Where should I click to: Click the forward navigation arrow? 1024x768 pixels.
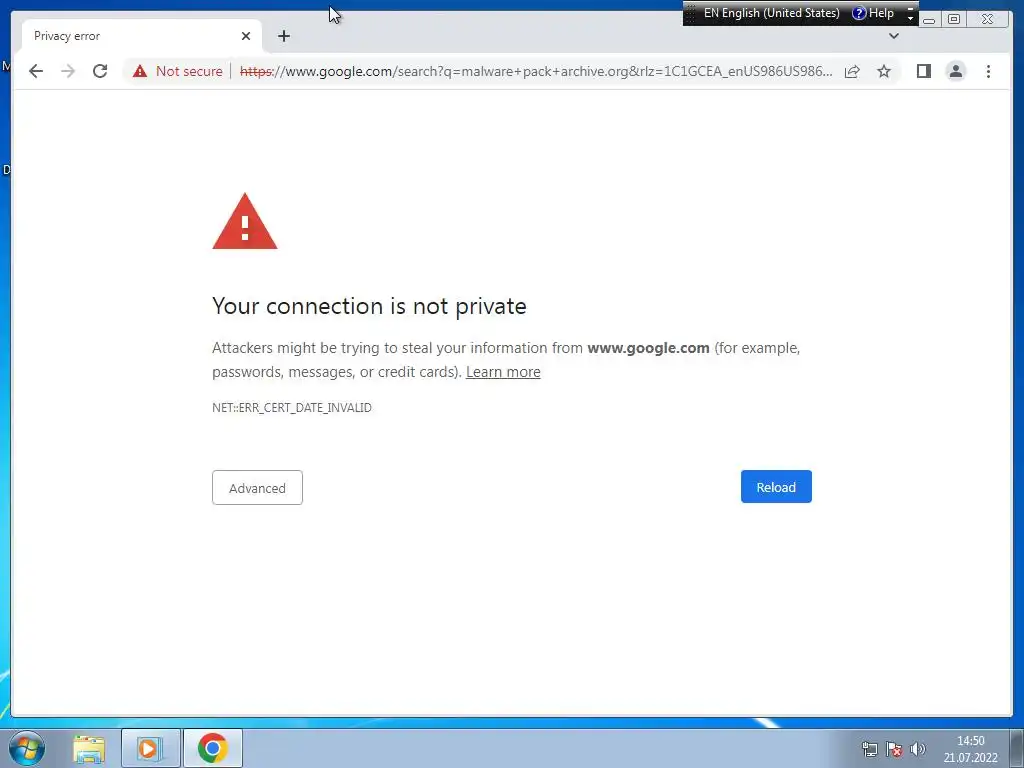pos(68,71)
